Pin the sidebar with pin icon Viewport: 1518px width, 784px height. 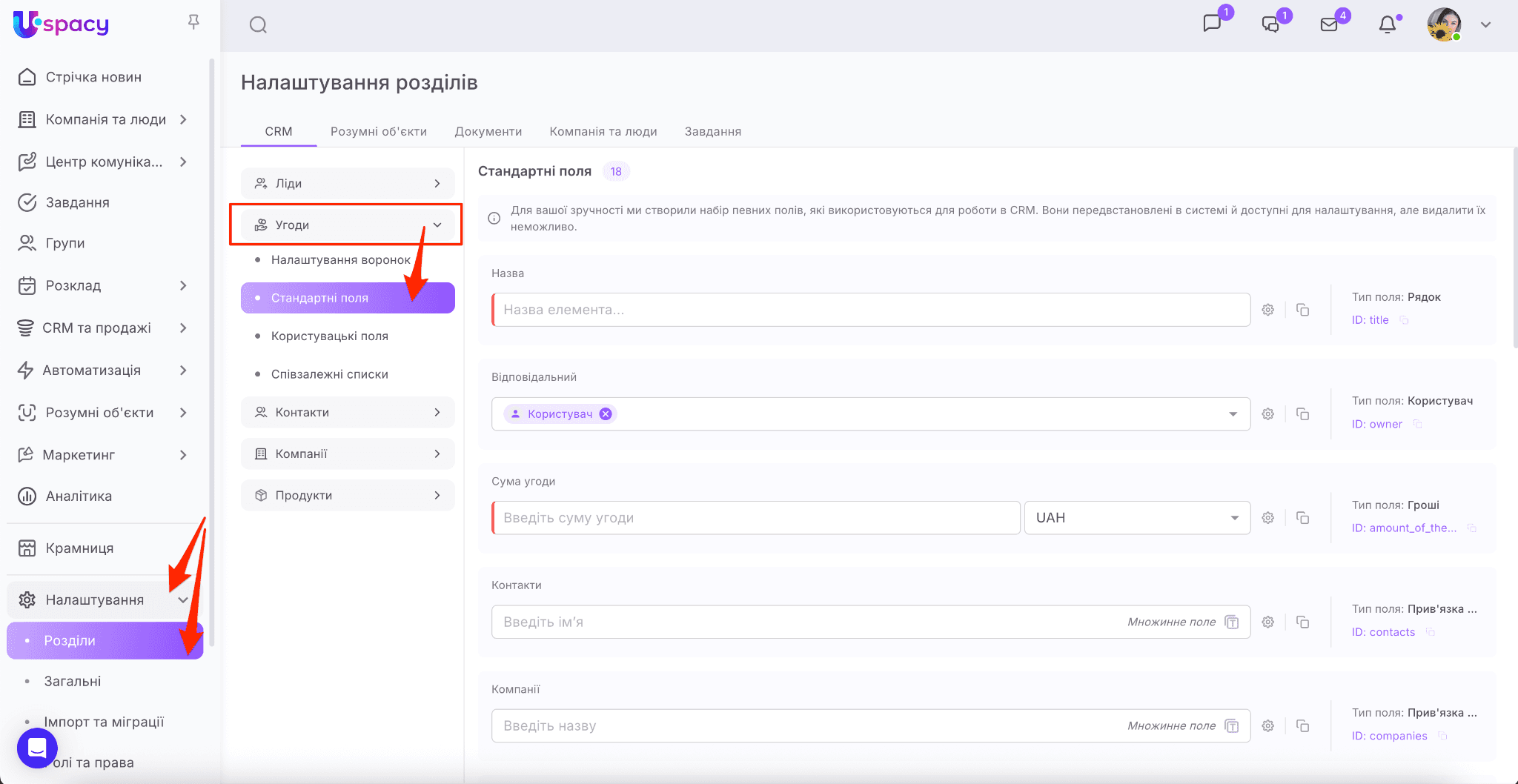[193, 22]
